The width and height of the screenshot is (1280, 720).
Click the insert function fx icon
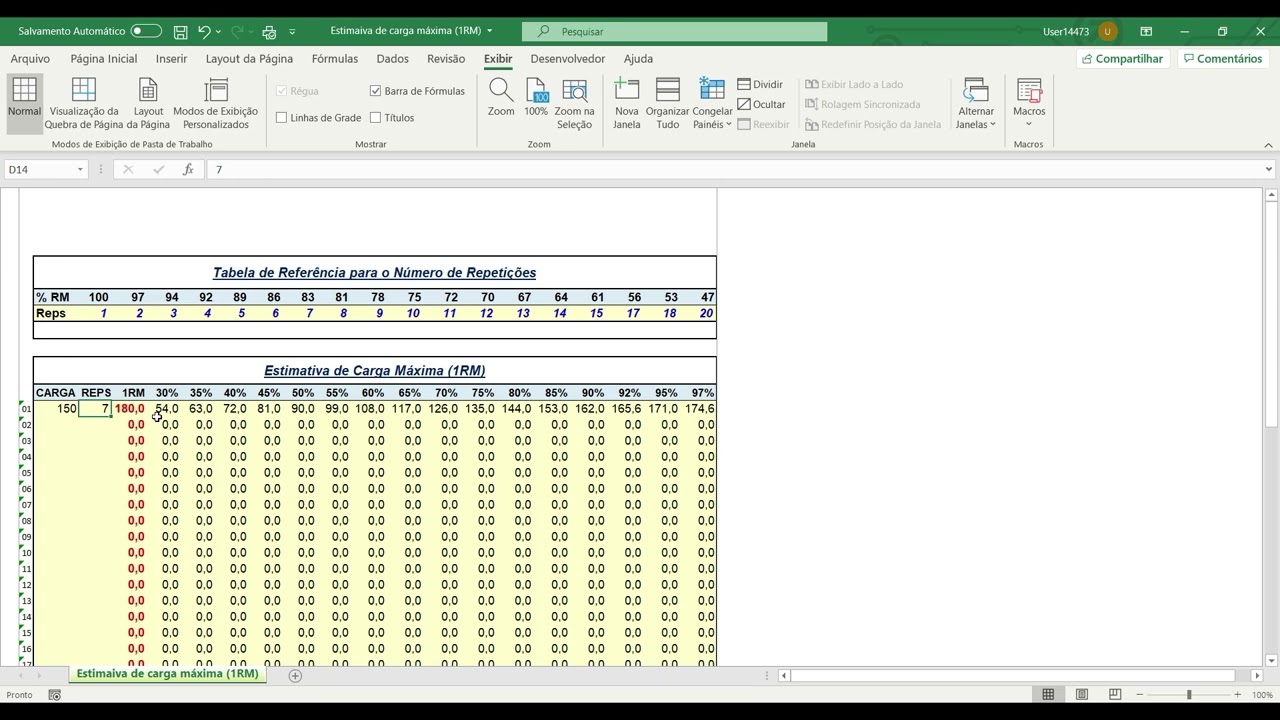click(188, 170)
